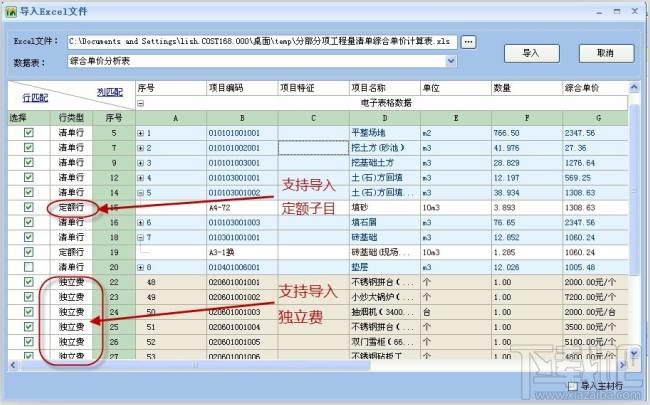650x405 pixels.
Task: Select the 单位 column header
Action: pos(456,88)
